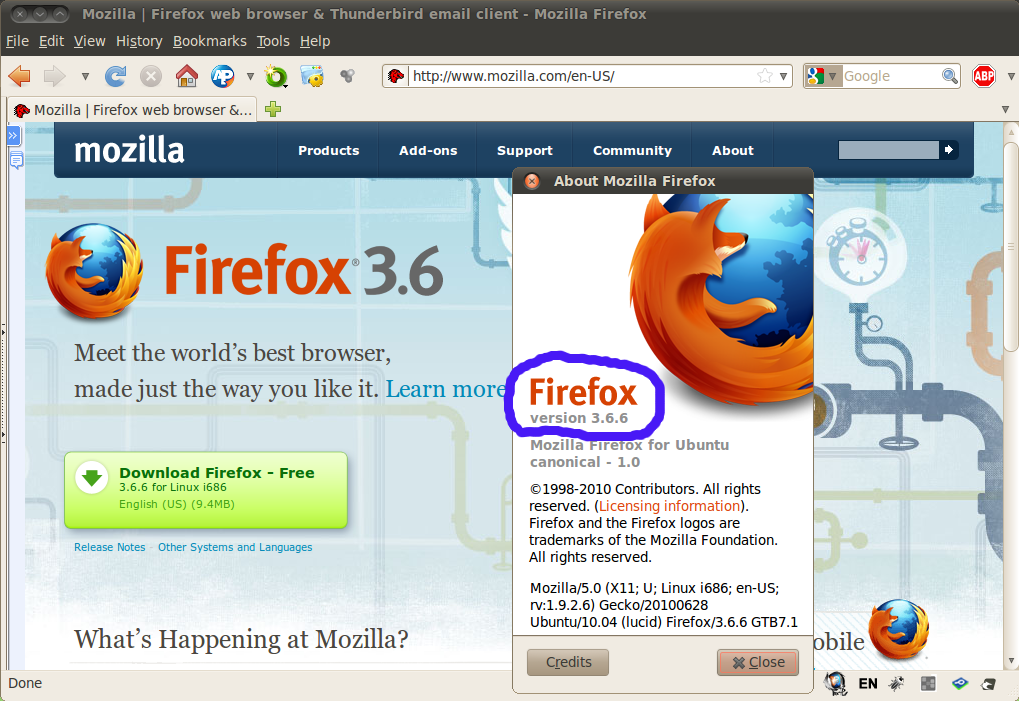
Task: Open Other Systems and Languages link
Action: coord(235,547)
